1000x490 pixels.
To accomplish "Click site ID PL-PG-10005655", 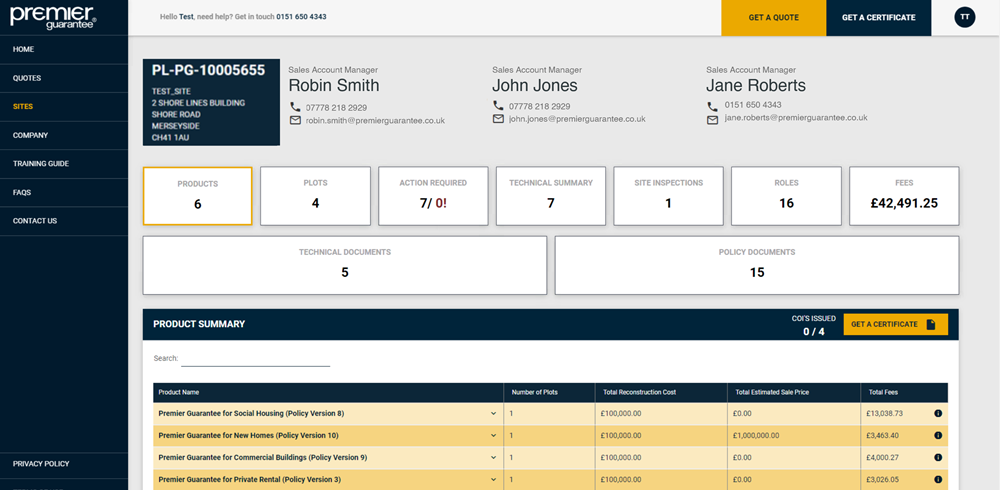I will pos(209,71).
